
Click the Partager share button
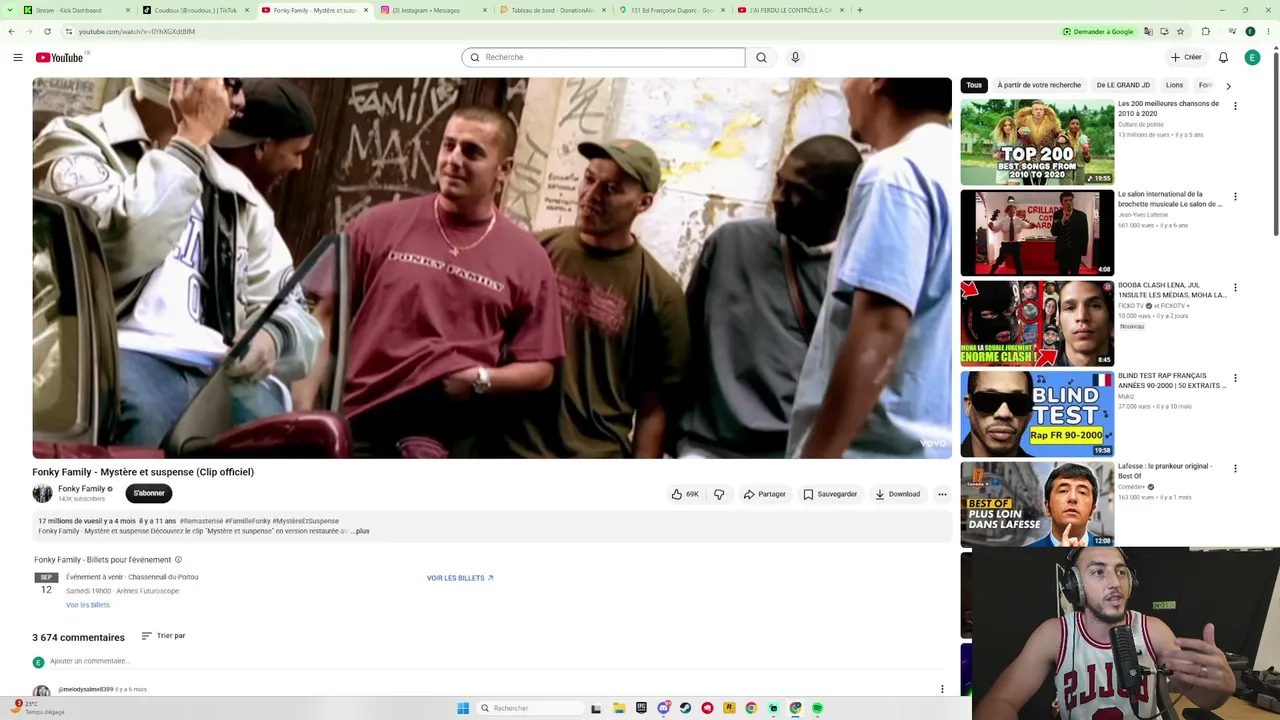[764, 494]
